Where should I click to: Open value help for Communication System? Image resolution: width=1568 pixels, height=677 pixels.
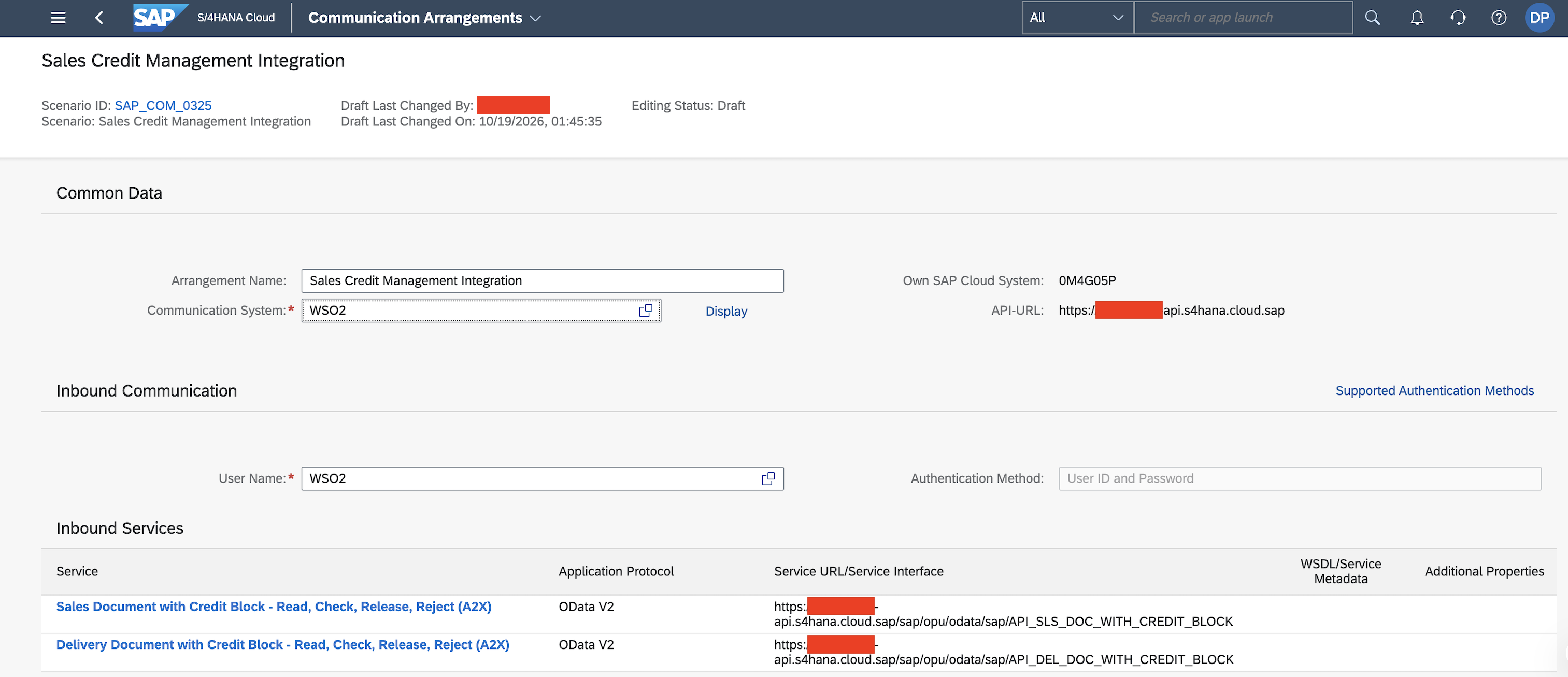tap(645, 311)
